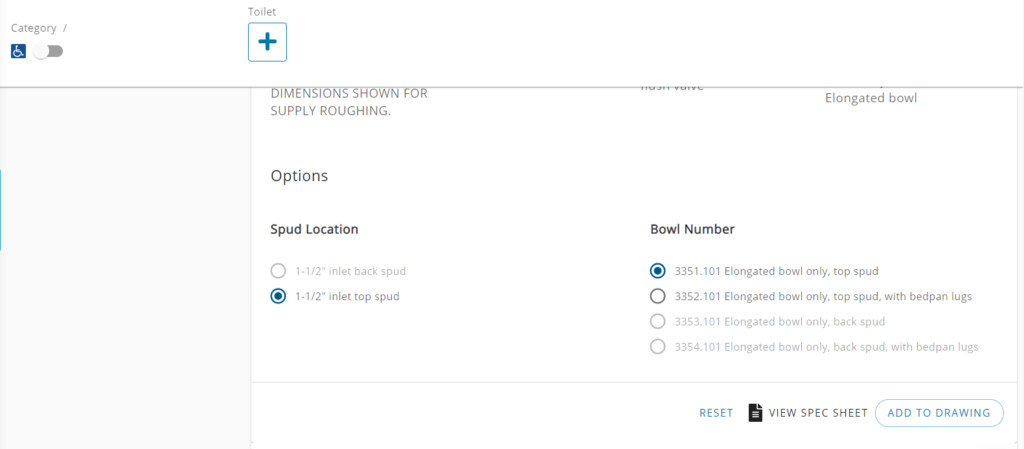Choose bowl 3352.101 with bedpan lugs

coord(658,296)
